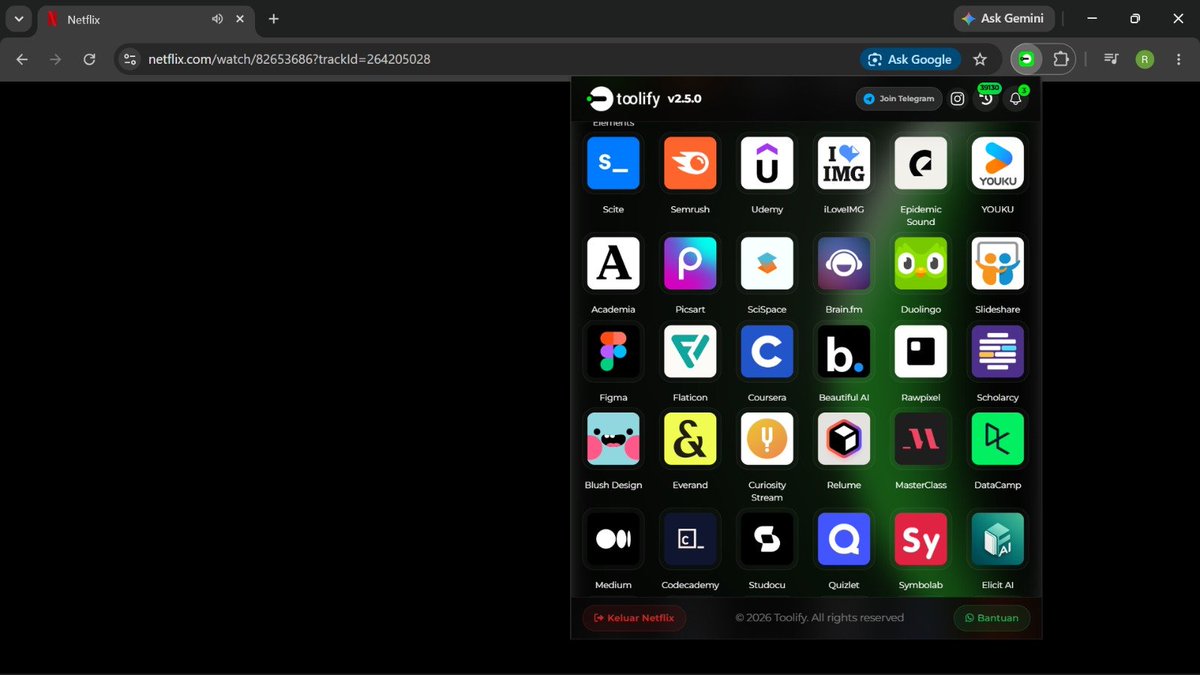The image size is (1200, 675).
Task: Close the Netflix tab
Action: [x=241, y=19]
